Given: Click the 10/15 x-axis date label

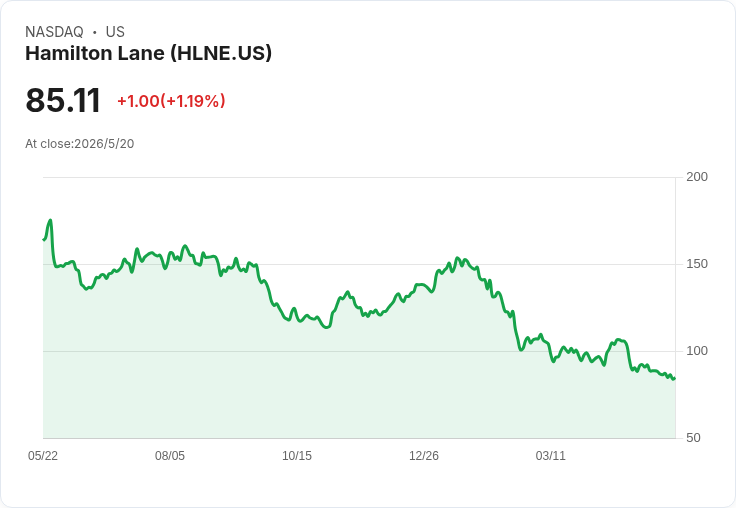Looking at the screenshot, I should tap(297, 455).
